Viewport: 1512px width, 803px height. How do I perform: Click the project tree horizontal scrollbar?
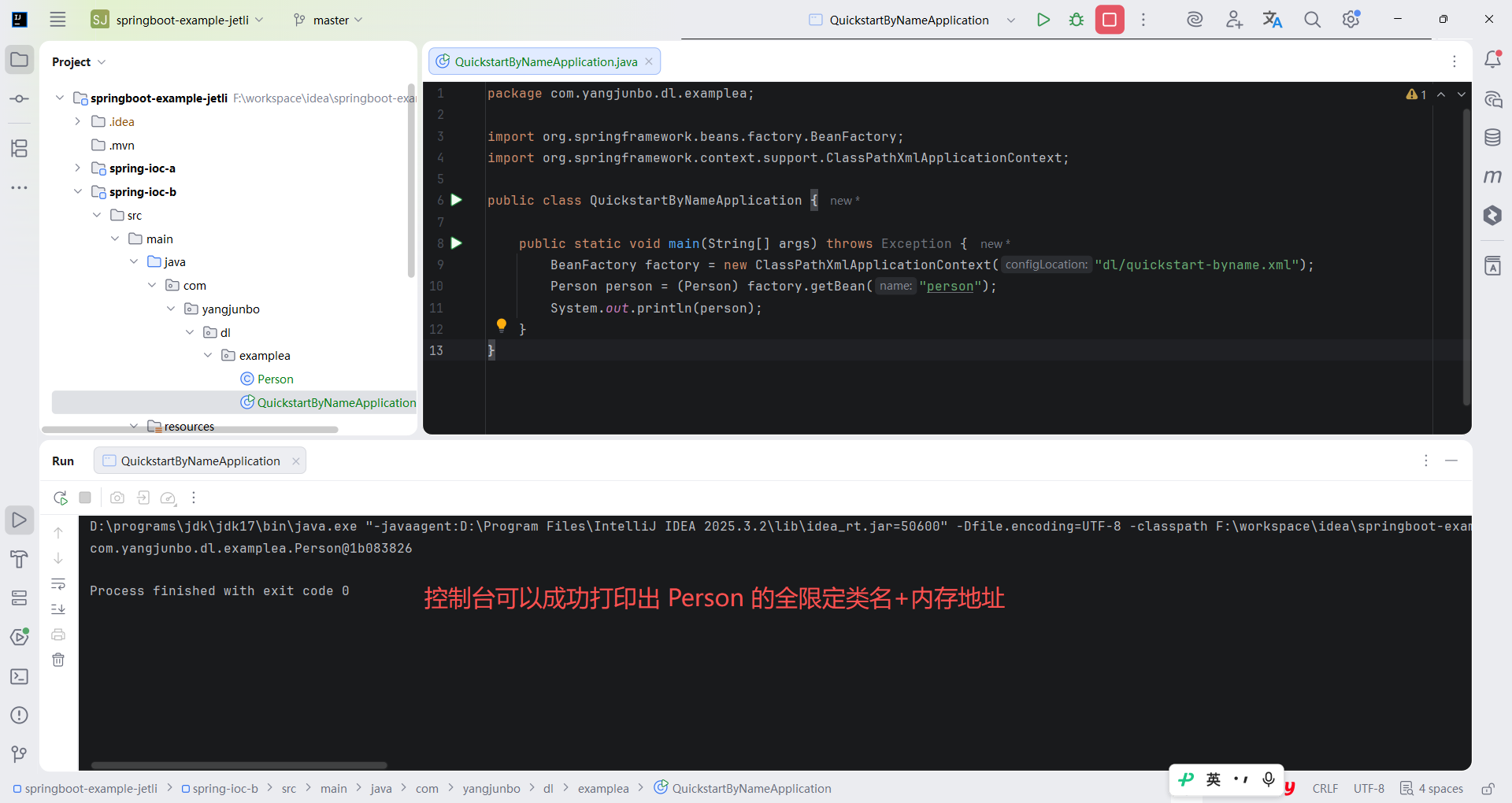tap(190, 430)
